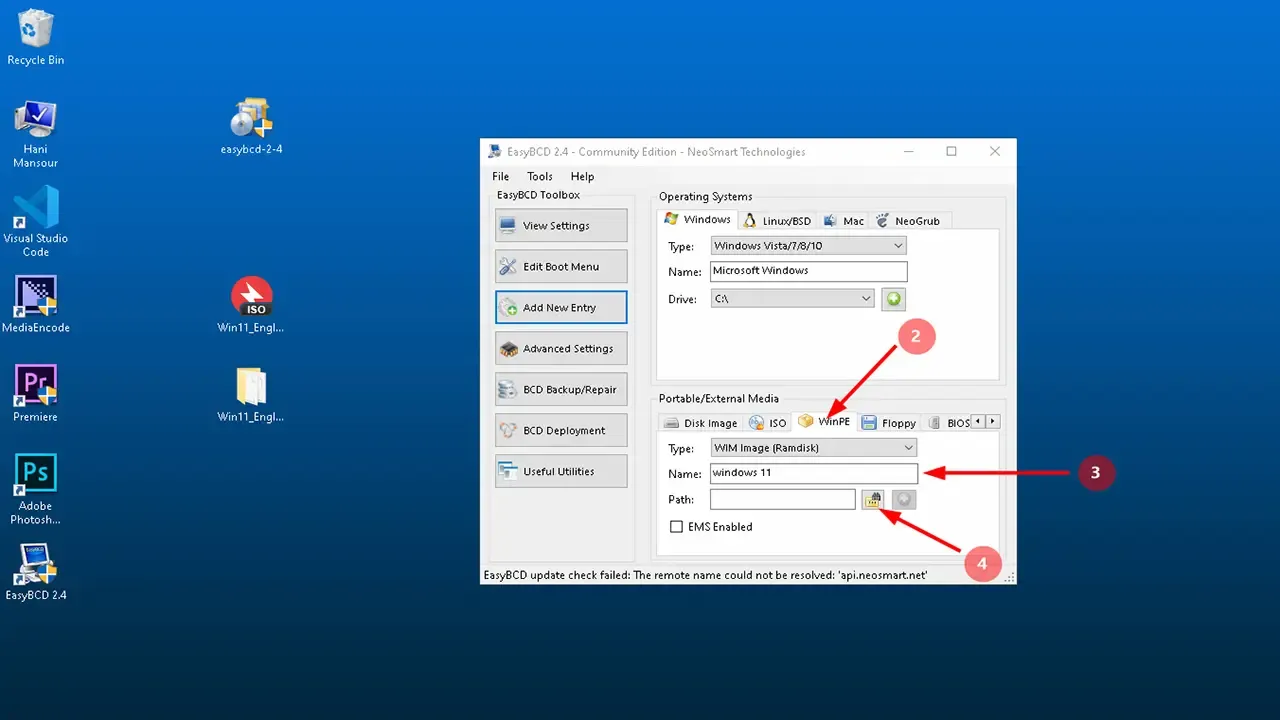Open the Tools menu

tap(540, 176)
